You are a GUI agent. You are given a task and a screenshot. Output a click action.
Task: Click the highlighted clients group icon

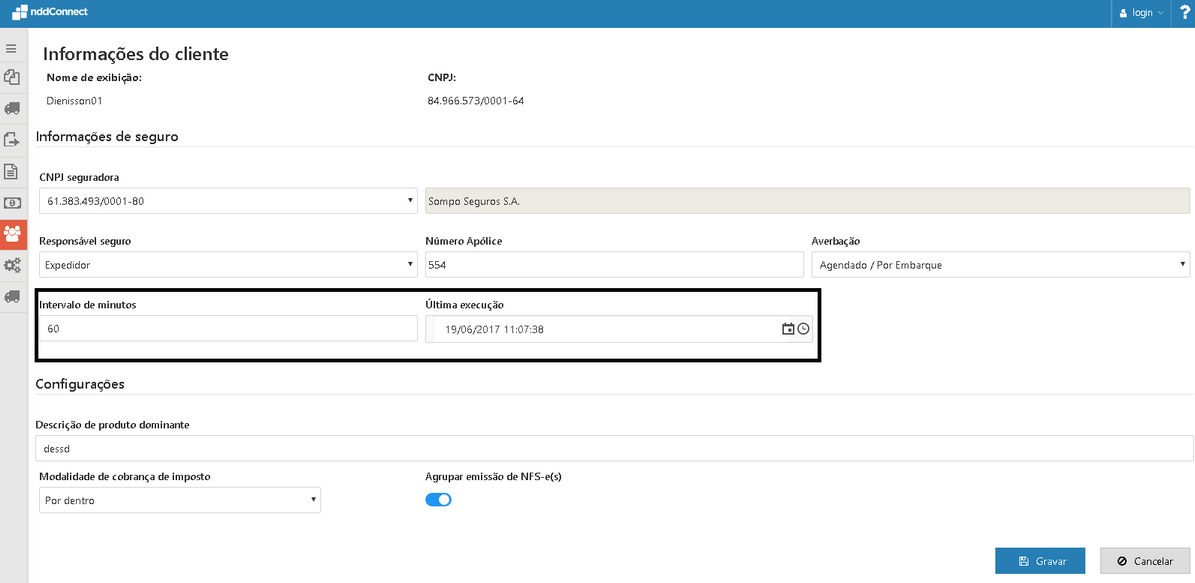point(13,234)
